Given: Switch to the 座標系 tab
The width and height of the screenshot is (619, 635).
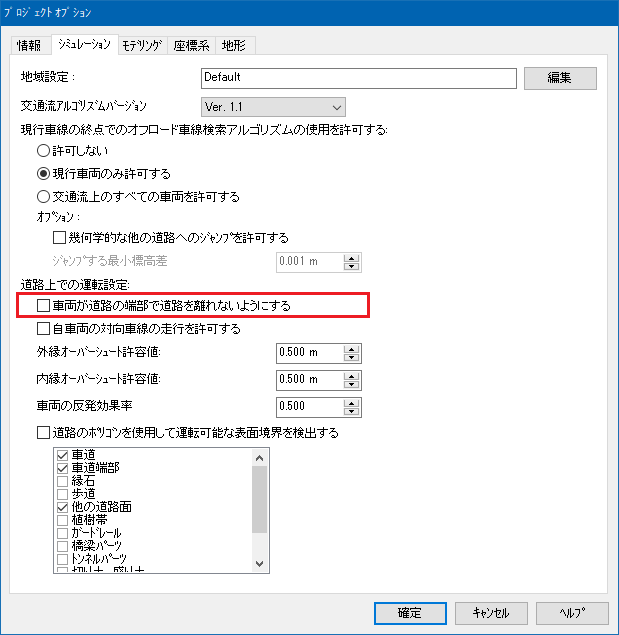Looking at the screenshot, I should 192,45.
